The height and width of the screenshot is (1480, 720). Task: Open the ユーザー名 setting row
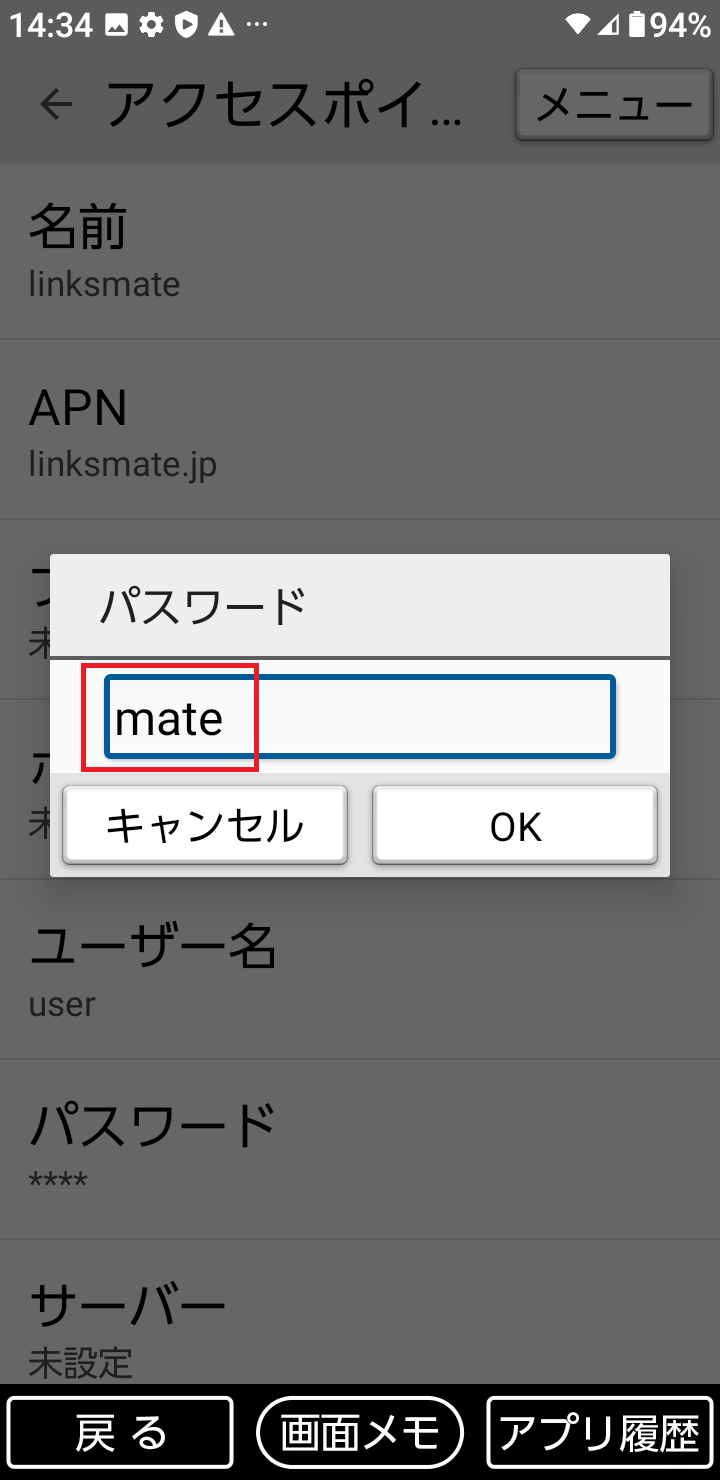point(360,970)
